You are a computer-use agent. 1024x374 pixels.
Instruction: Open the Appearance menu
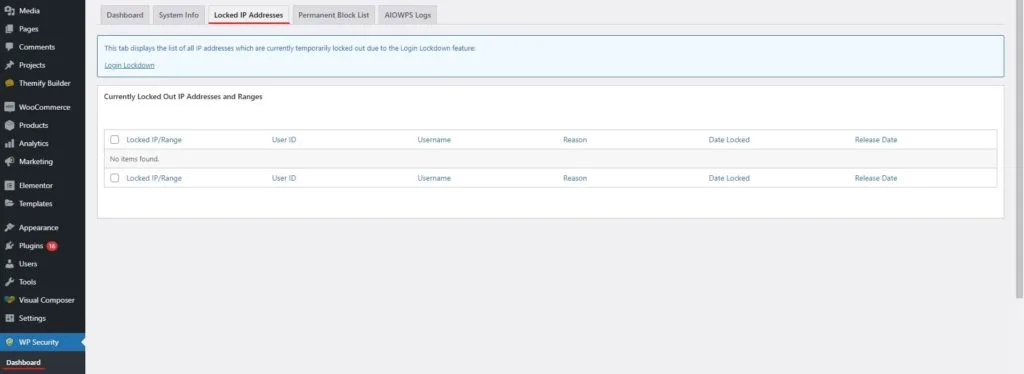coord(39,228)
